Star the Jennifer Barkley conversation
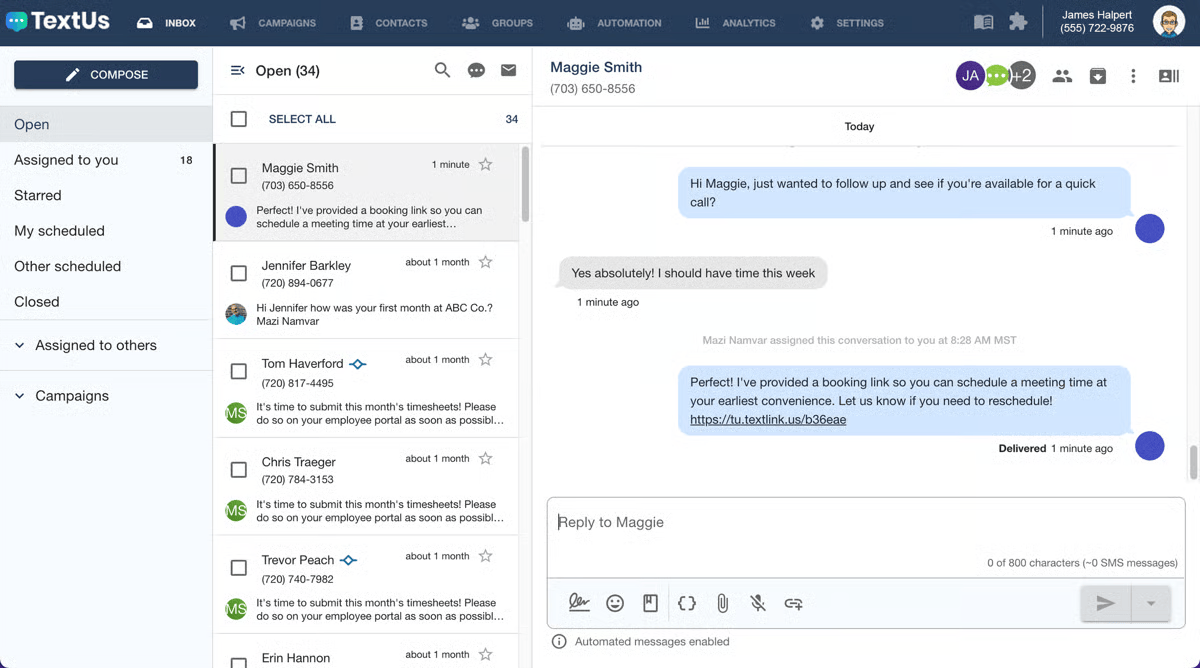 coord(486,262)
